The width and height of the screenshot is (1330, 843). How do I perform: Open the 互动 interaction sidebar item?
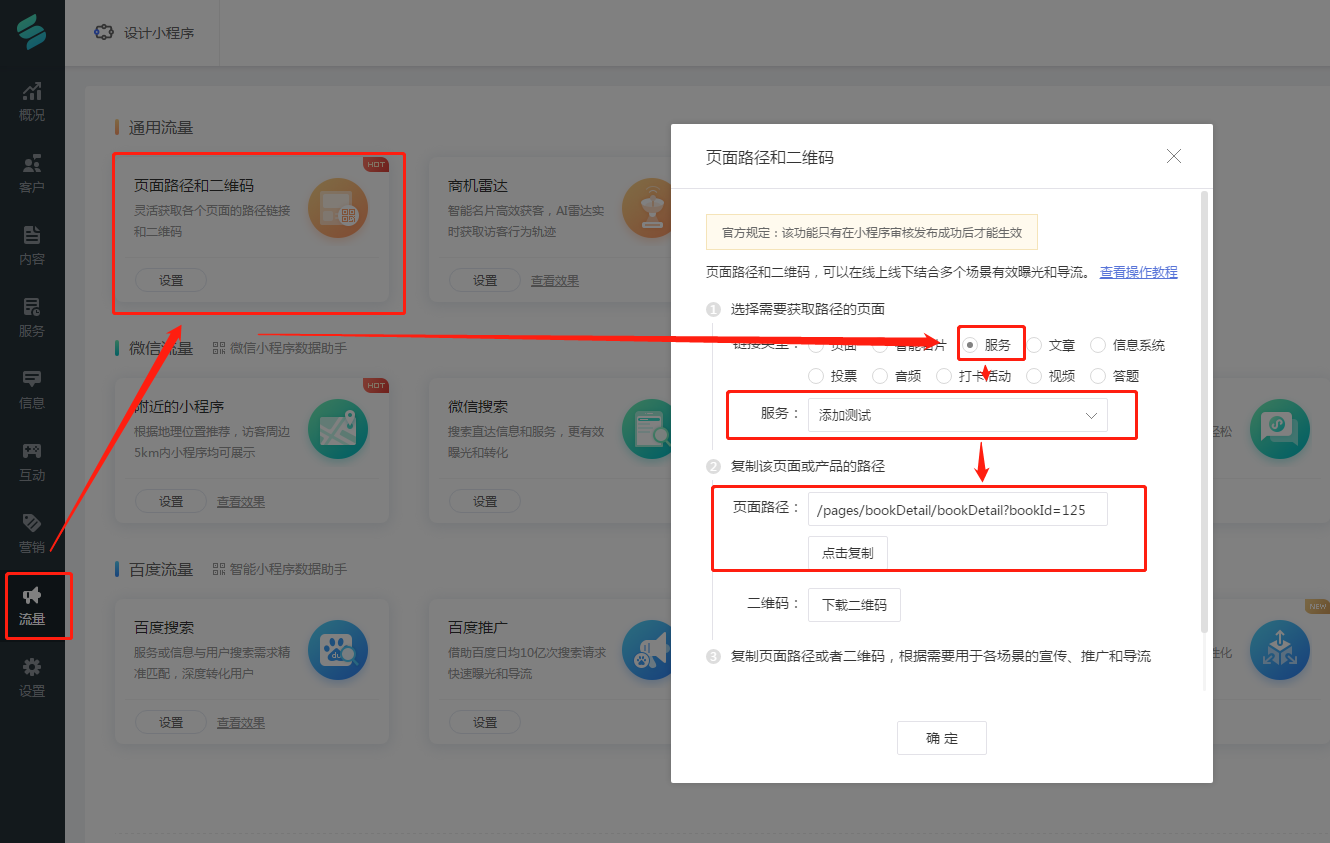coord(32,462)
